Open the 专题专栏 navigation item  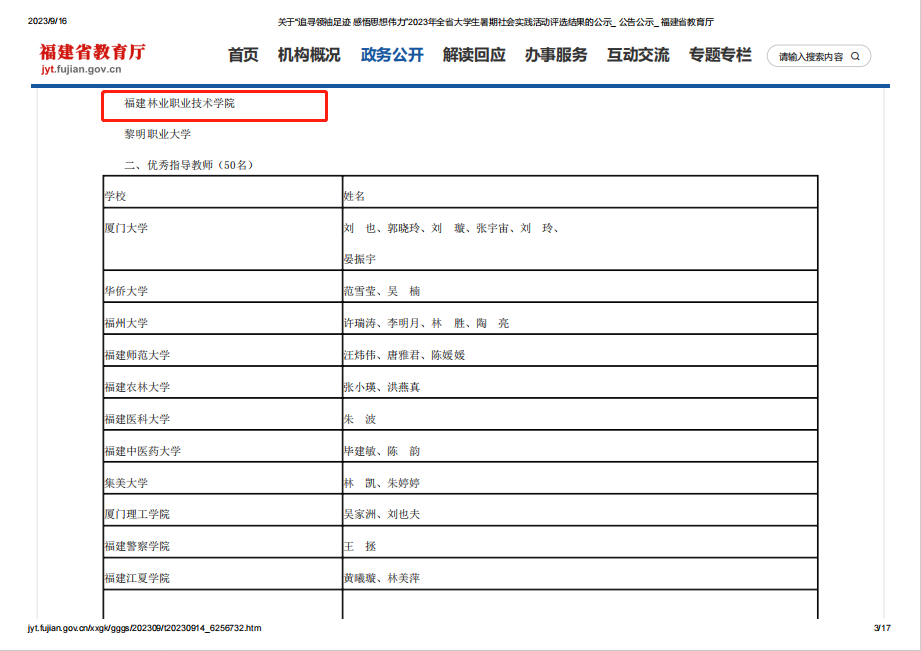click(720, 55)
